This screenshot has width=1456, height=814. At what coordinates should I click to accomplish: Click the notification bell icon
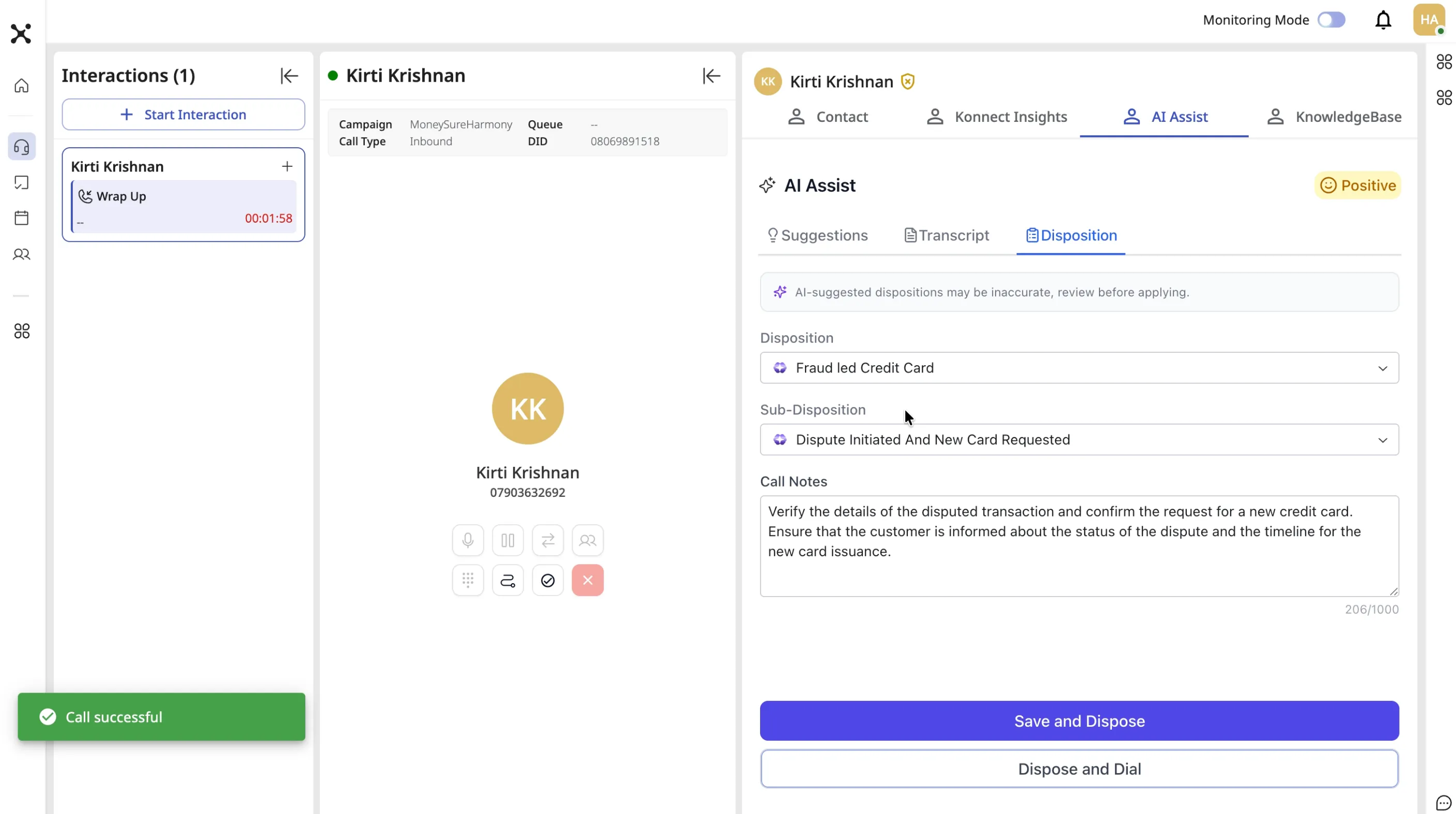click(1383, 20)
